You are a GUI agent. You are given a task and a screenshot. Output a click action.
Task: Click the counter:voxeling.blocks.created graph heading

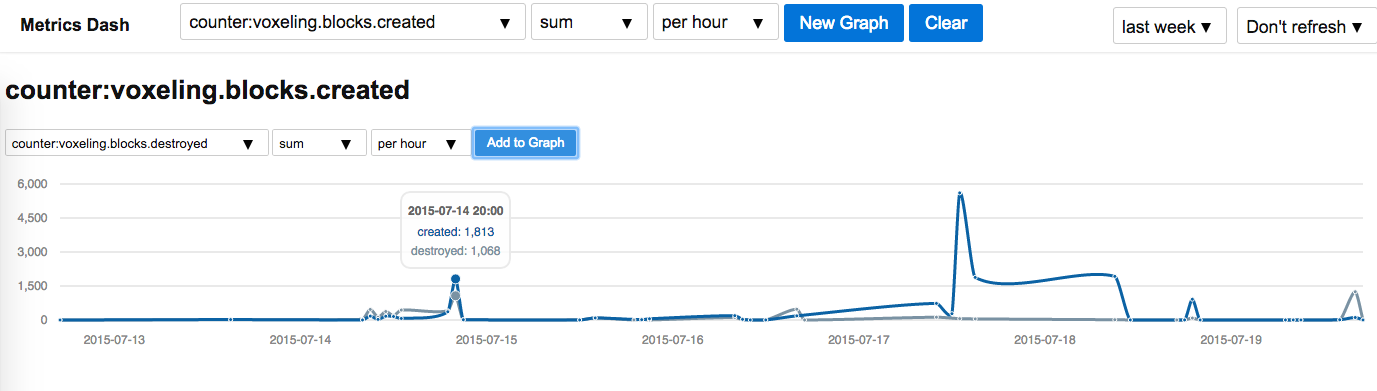tap(208, 90)
